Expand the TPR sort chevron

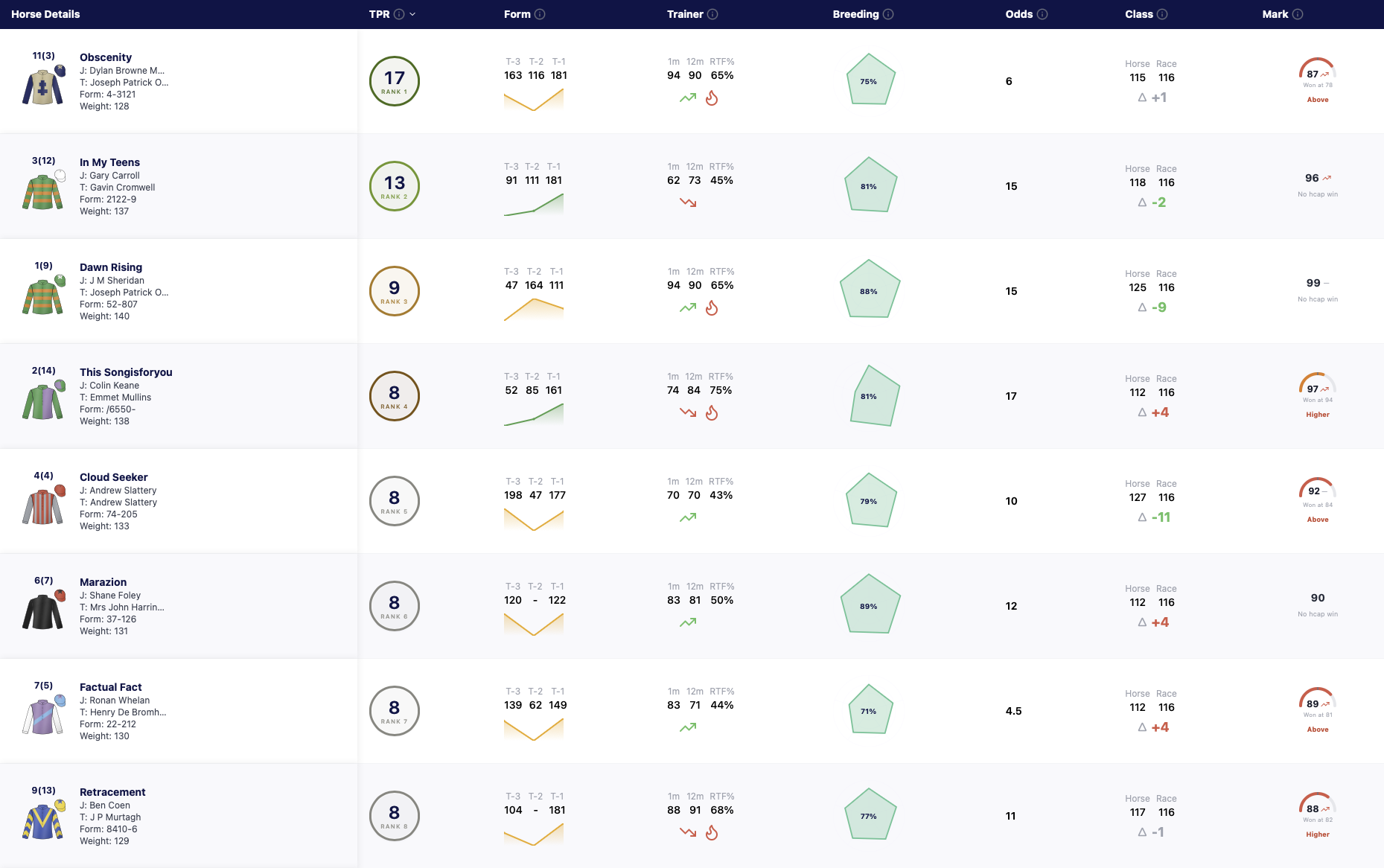click(412, 14)
